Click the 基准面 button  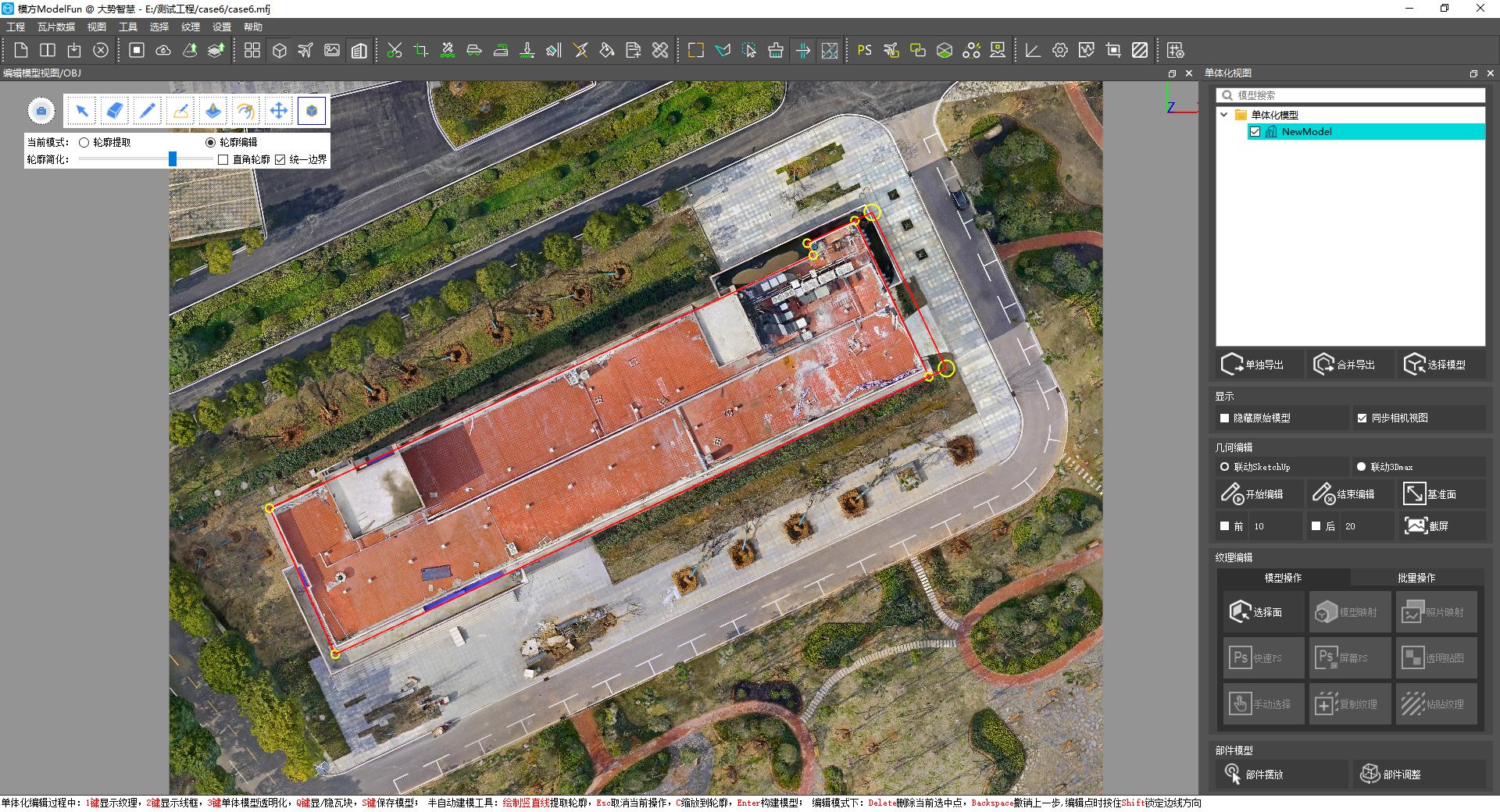[x=1442, y=494]
